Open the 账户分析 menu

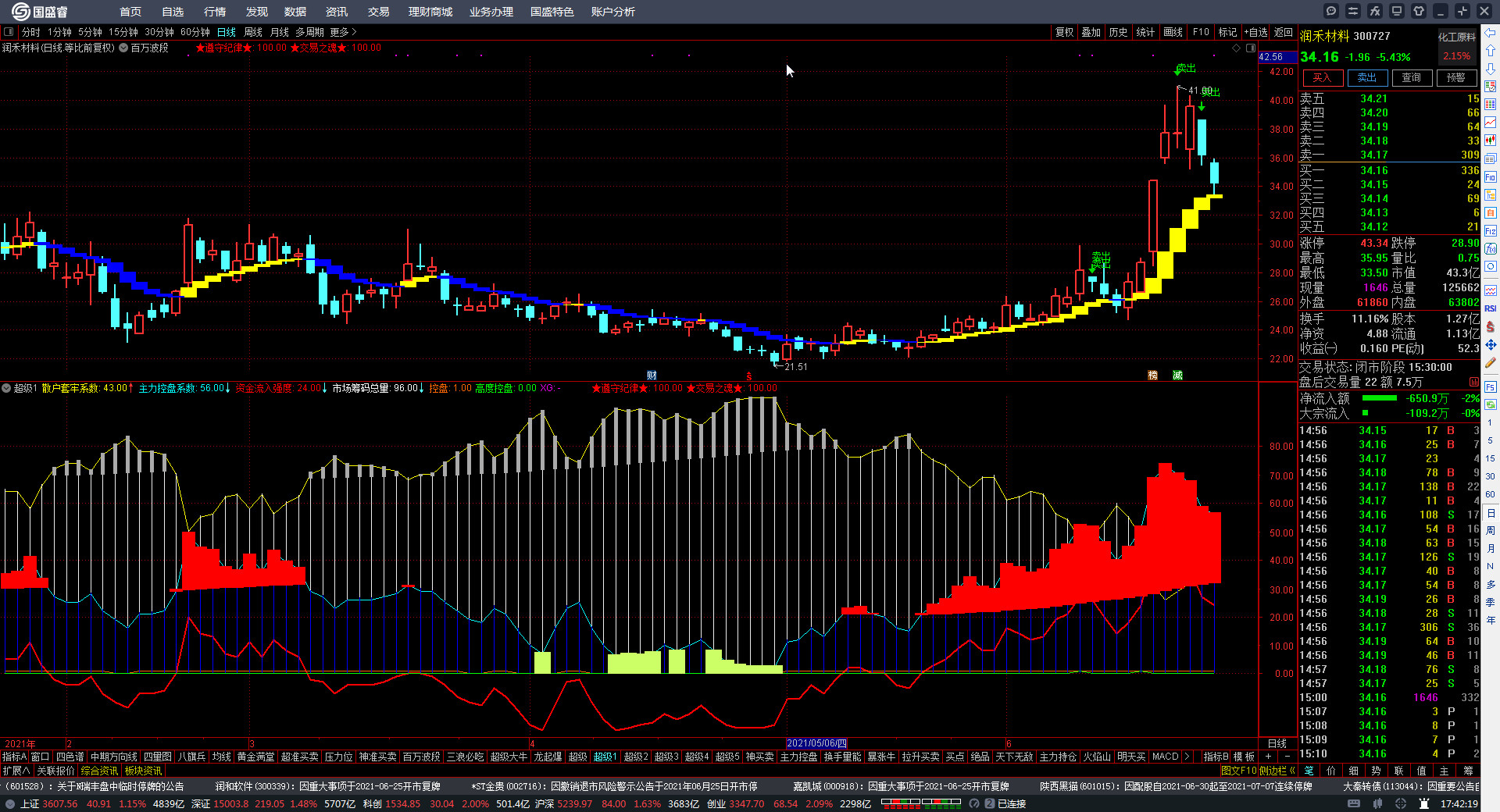[x=613, y=12]
